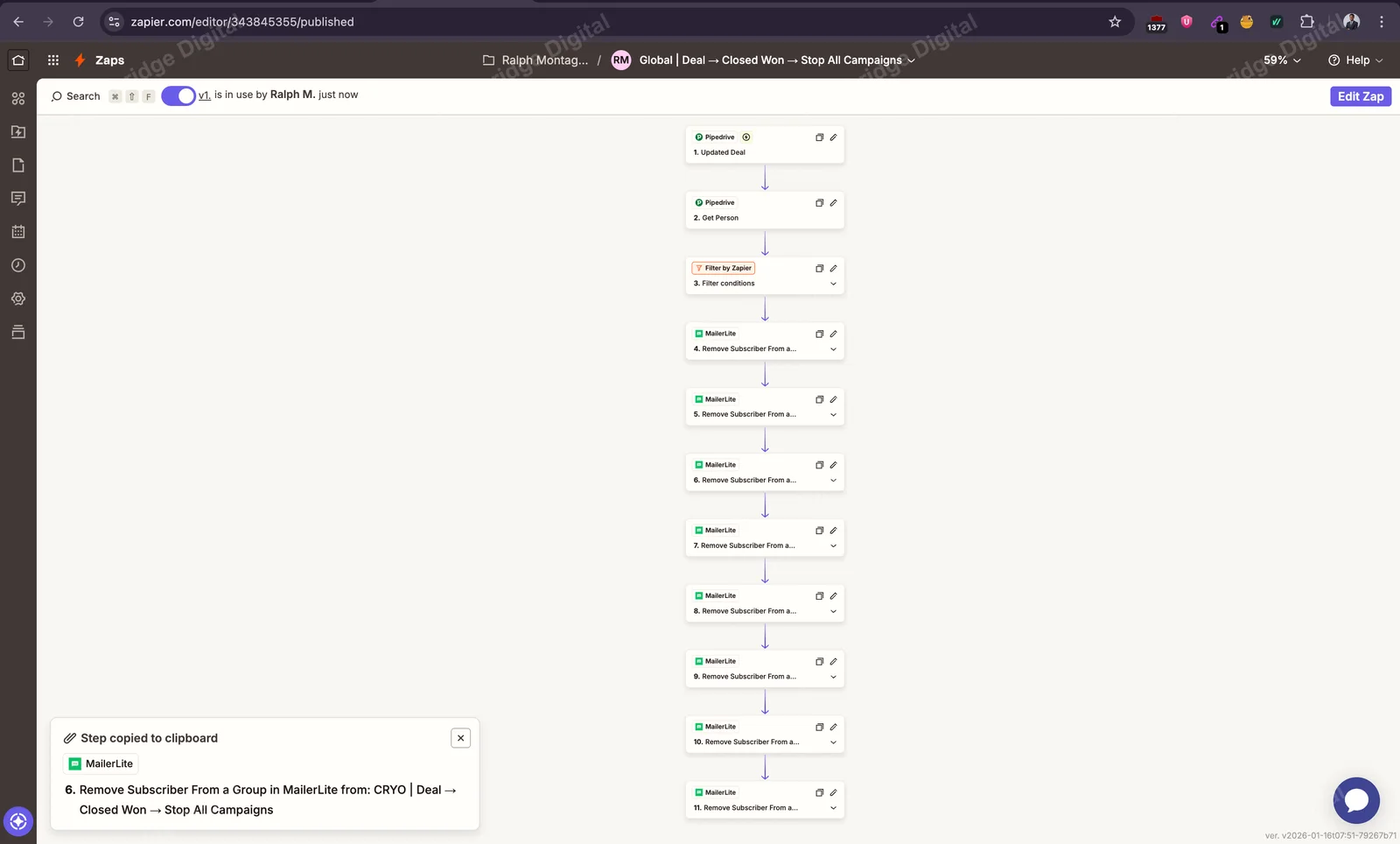Edit step 1 Updated Deal pencil icon
The image size is (1400, 844).
coord(833,137)
